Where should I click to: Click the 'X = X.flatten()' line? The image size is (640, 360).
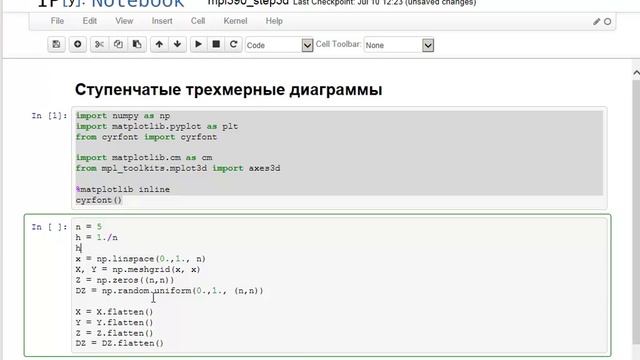click(x=114, y=312)
